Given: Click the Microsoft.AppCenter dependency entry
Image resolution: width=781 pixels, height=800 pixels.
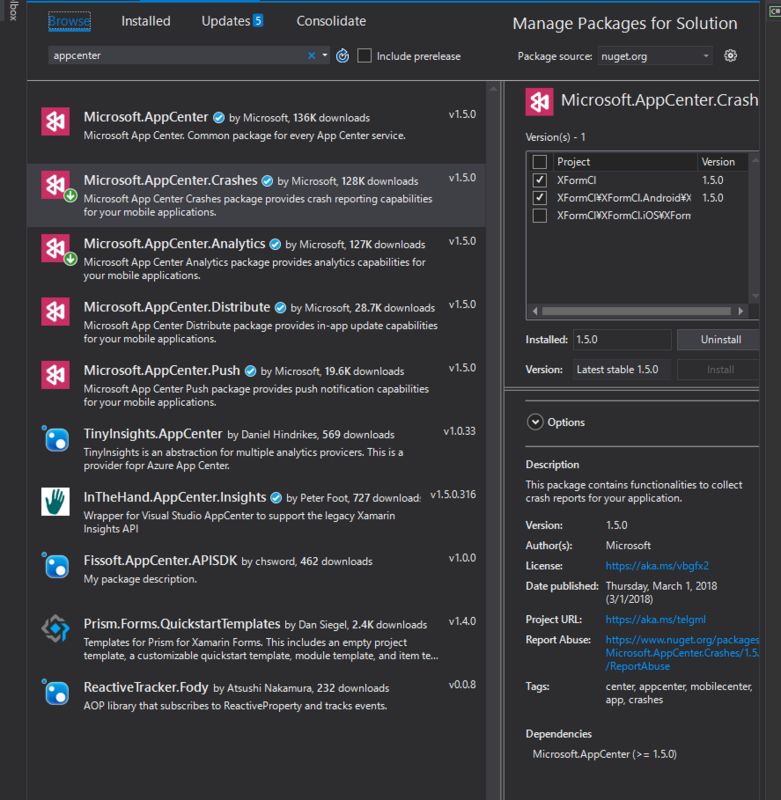Looking at the screenshot, I should pos(604,754).
